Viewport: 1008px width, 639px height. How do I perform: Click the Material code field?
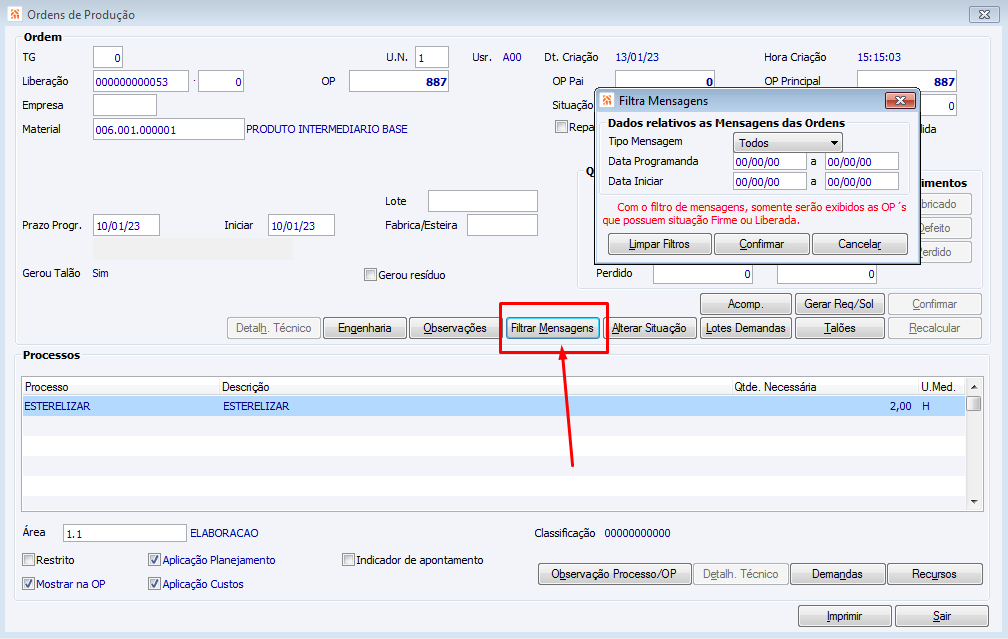(x=168, y=129)
